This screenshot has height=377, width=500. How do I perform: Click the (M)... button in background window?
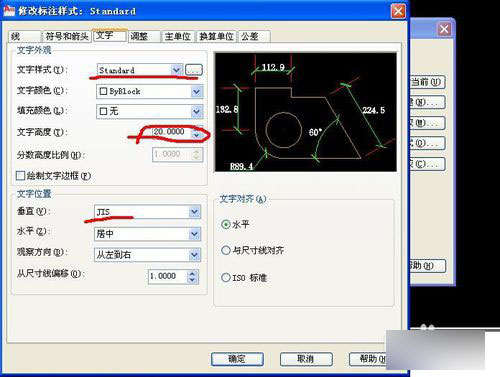[427, 123]
